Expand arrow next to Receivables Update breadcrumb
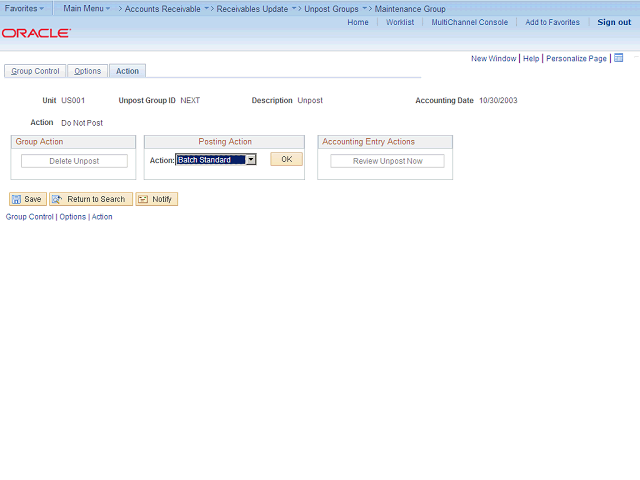 (x=294, y=8)
